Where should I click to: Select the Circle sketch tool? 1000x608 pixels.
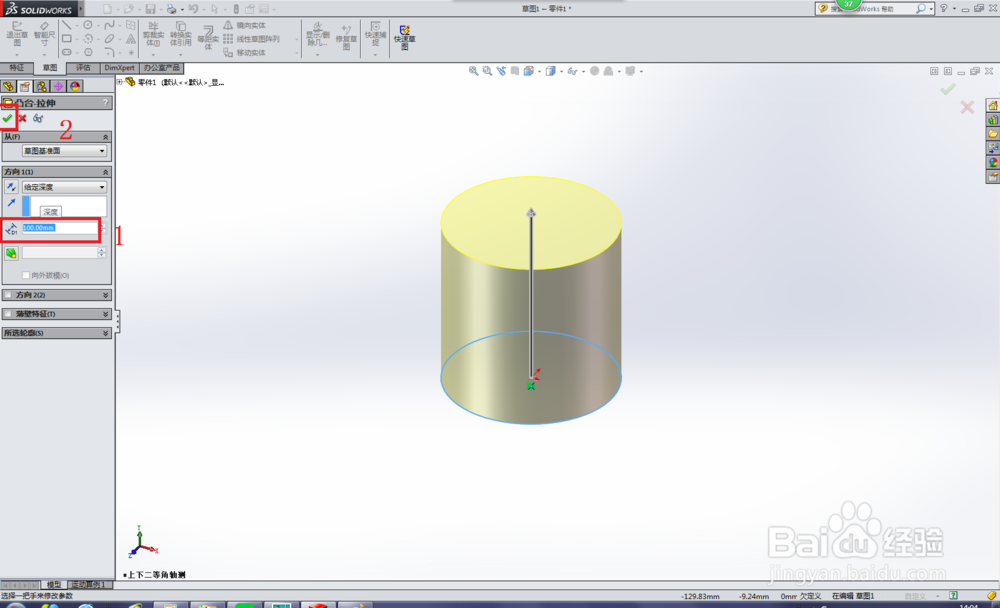click(x=88, y=26)
